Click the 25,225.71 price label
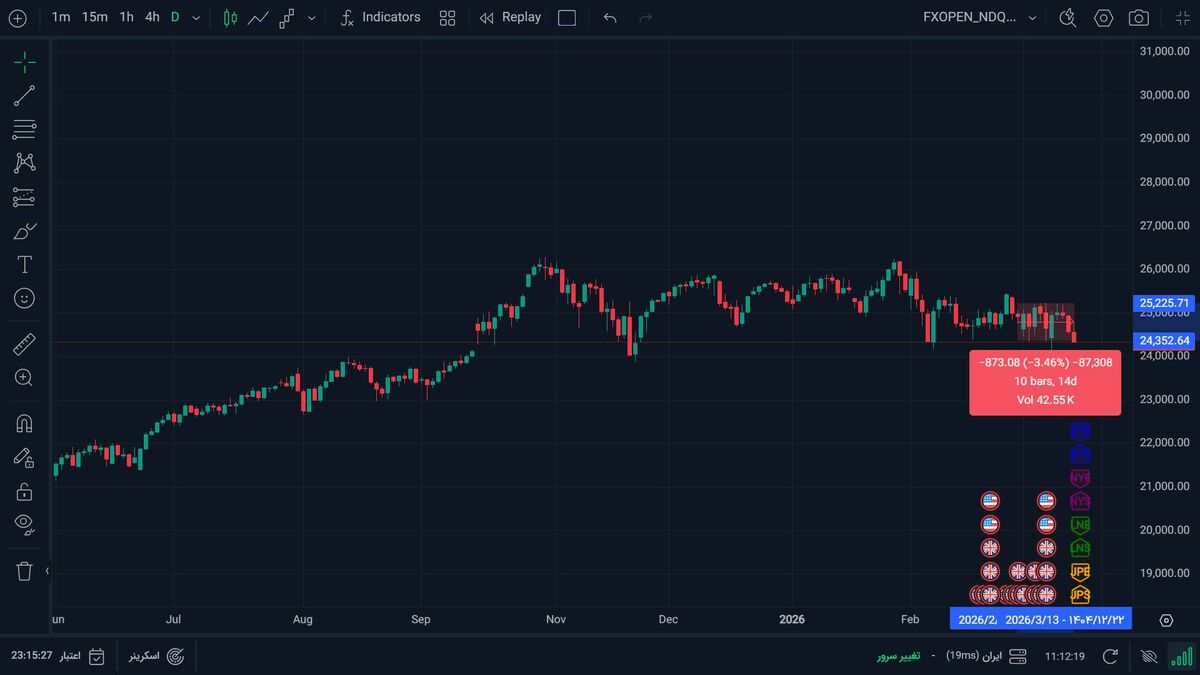The image size is (1200, 675). (x=1165, y=303)
